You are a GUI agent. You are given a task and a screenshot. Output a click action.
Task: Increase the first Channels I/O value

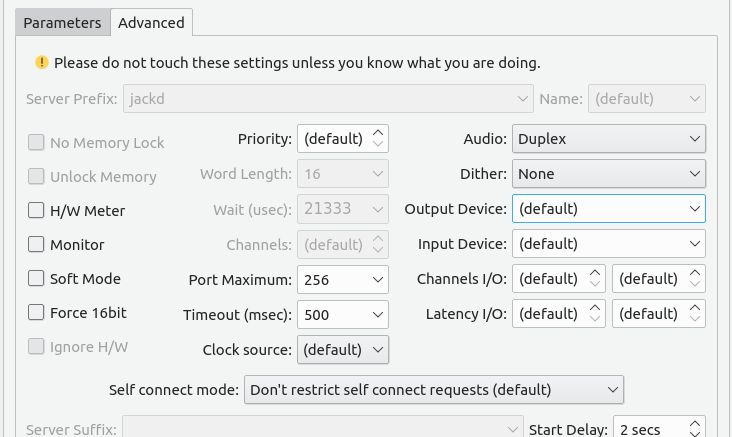tap(595, 273)
